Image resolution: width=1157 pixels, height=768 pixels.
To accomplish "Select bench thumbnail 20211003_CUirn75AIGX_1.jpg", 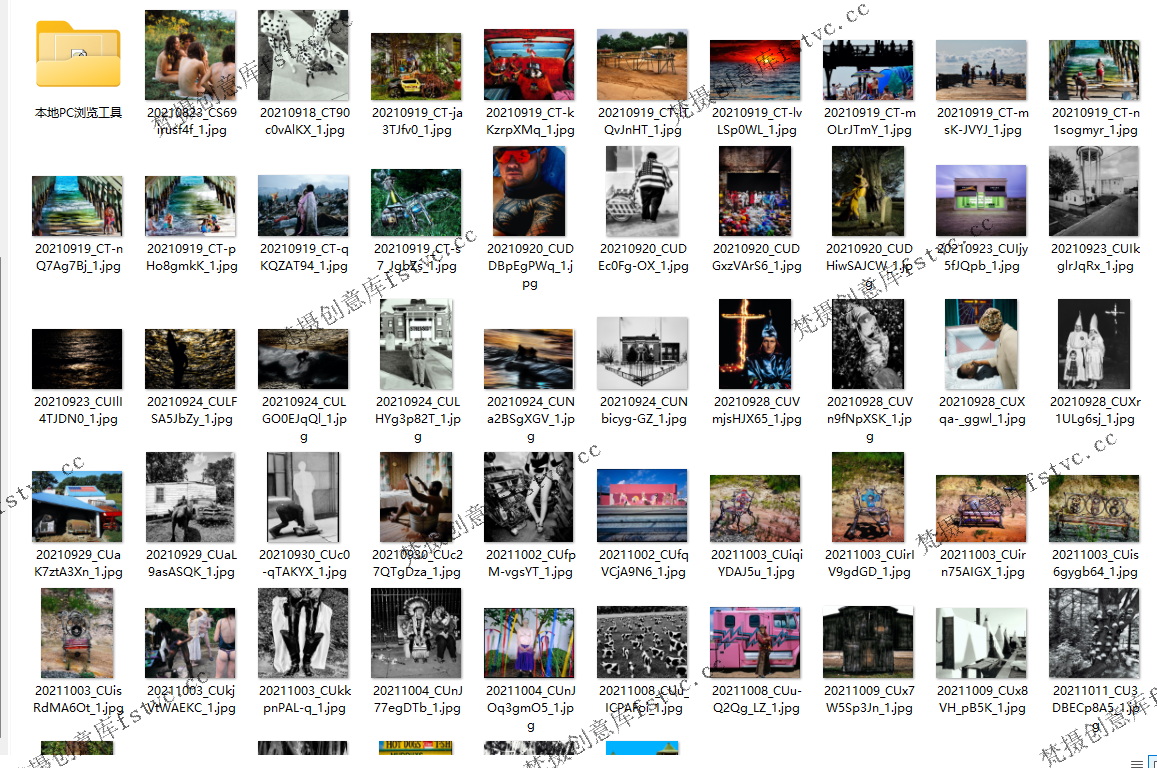I will pos(981,508).
